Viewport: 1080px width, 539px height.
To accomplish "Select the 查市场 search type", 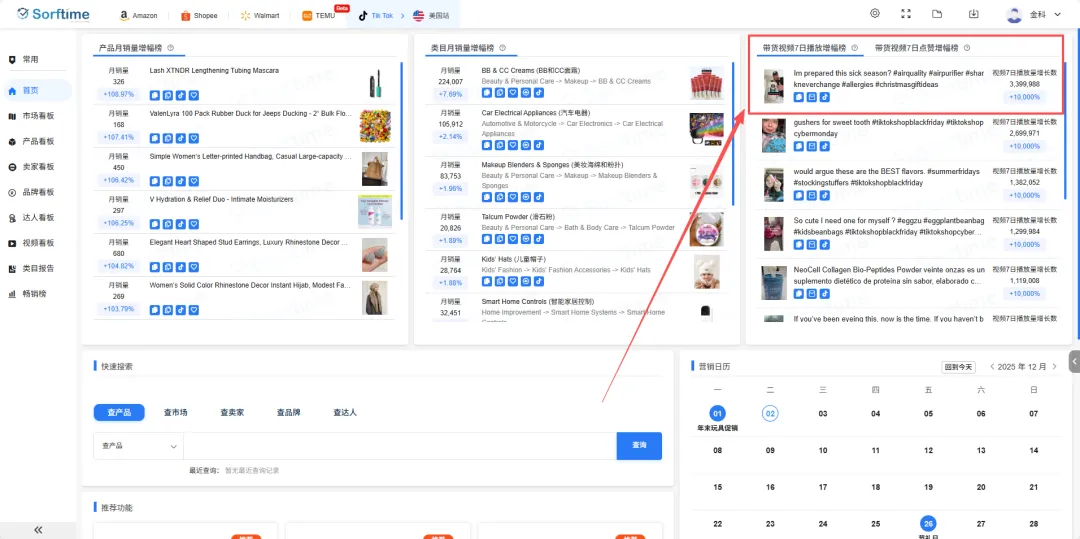I will tap(175, 412).
